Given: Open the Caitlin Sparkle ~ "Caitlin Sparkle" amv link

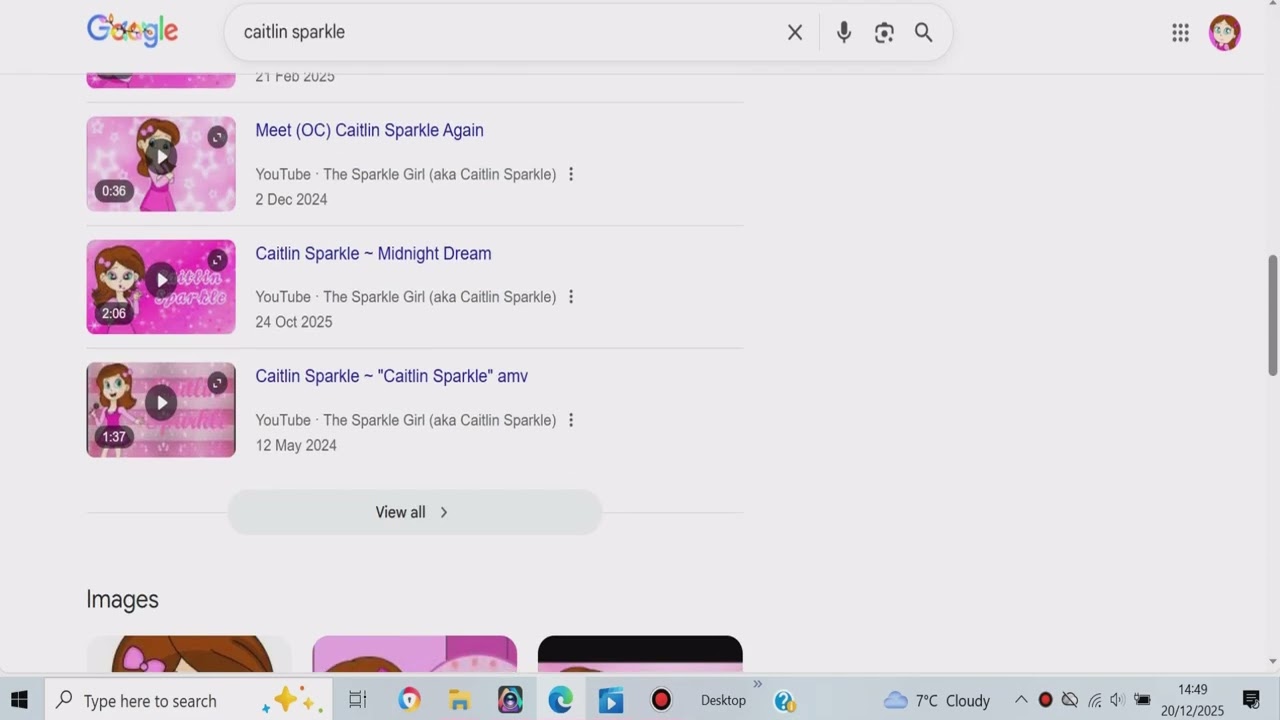Looking at the screenshot, I should [391, 376].
